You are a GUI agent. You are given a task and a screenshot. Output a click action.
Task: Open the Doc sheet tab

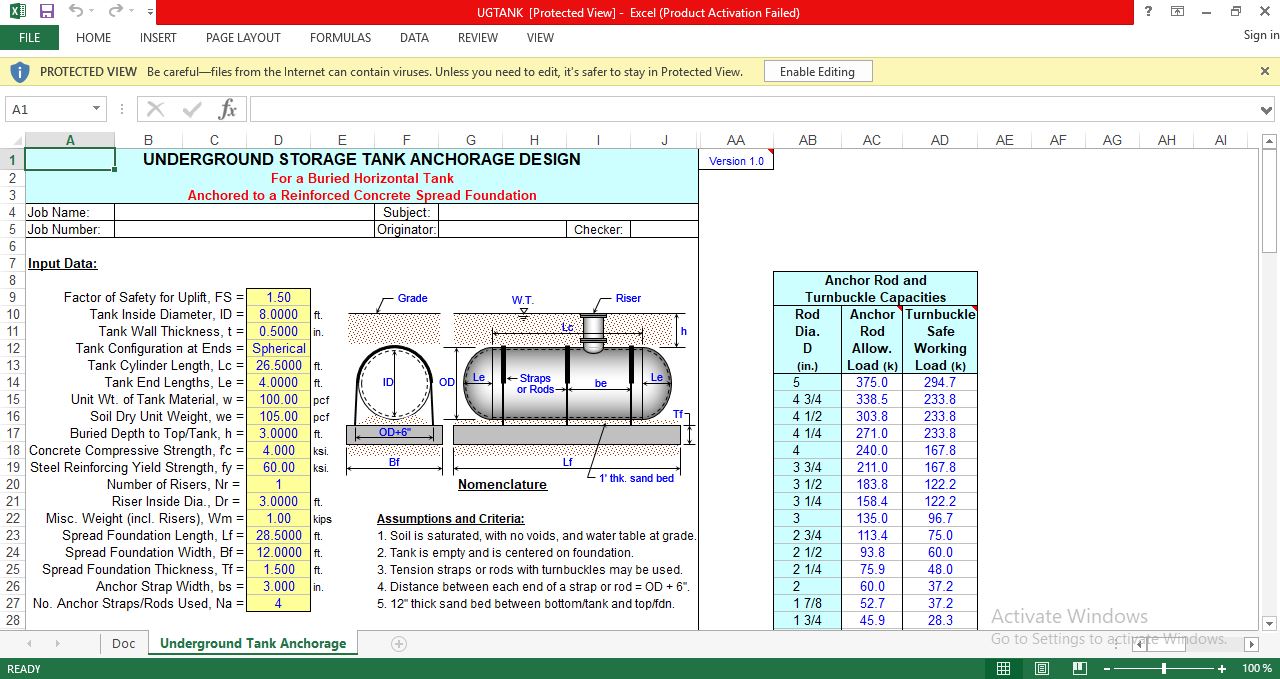122,644
